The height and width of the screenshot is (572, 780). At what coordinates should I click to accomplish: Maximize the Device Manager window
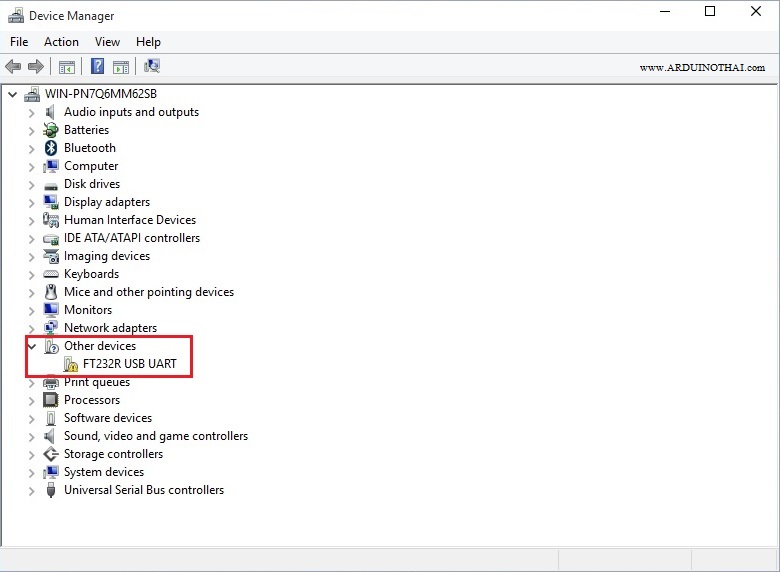[710, 11]
